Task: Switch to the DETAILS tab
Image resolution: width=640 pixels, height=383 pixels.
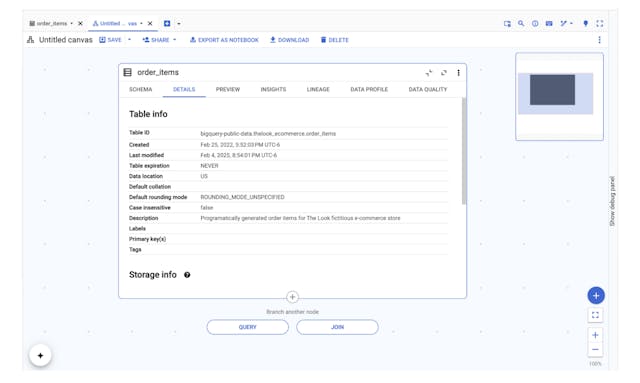Action: coord(184,89)
